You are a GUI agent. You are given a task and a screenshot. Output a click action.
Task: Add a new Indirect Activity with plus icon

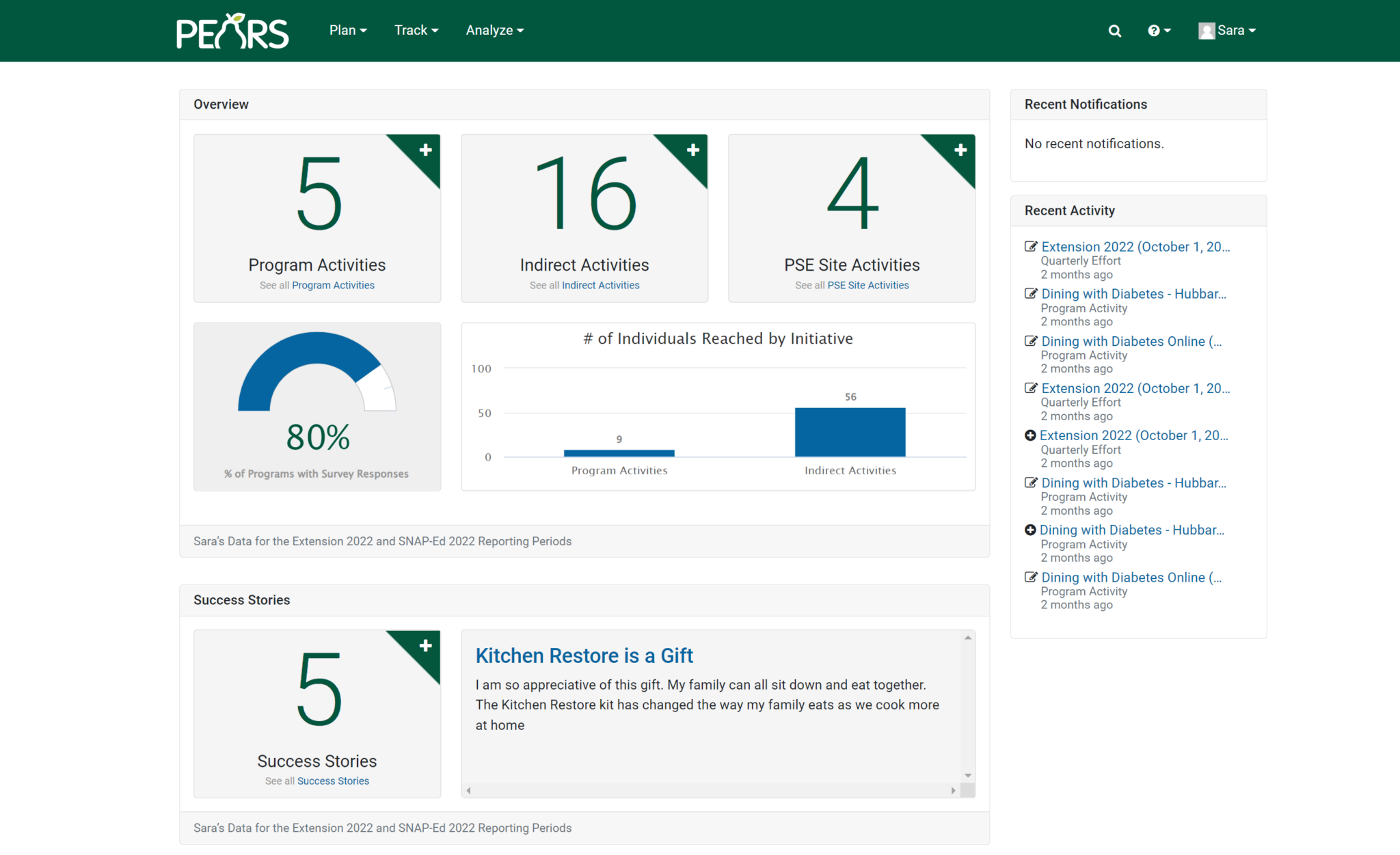pos(692,150)
